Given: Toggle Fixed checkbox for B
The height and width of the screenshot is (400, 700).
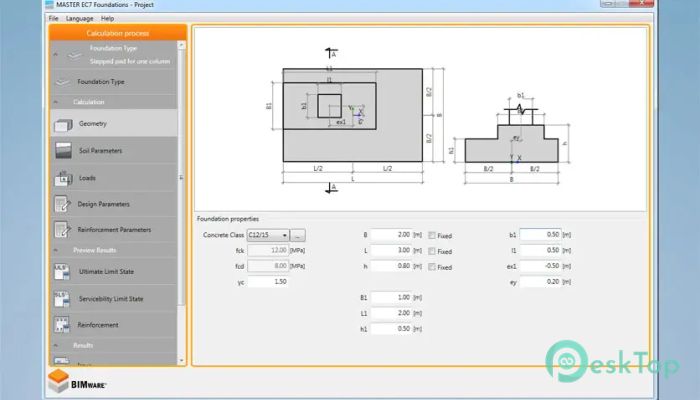Looking at the screenshot, I should [x=432, y=235].
